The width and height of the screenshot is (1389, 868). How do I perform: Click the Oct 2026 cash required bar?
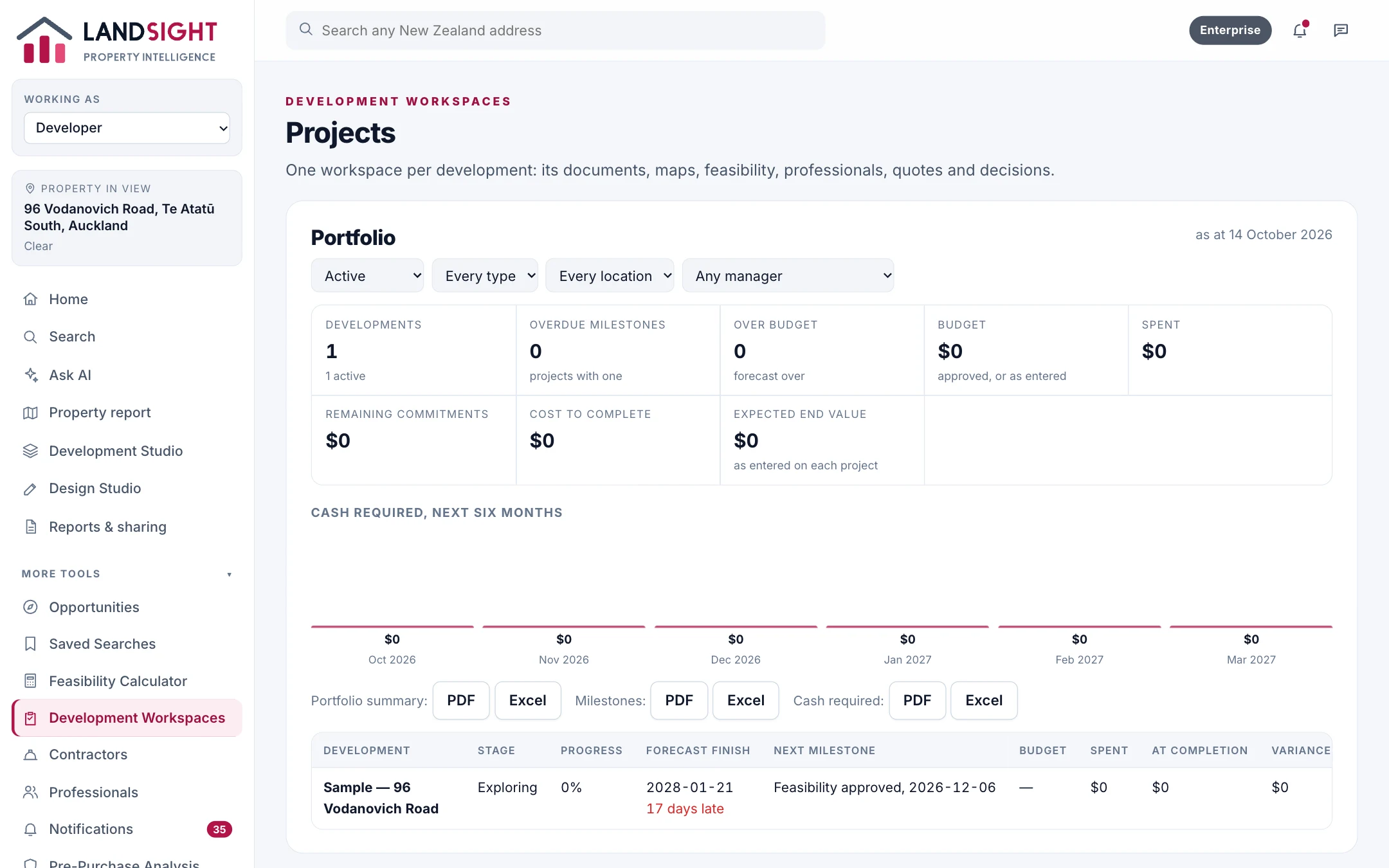click(392, 627)
